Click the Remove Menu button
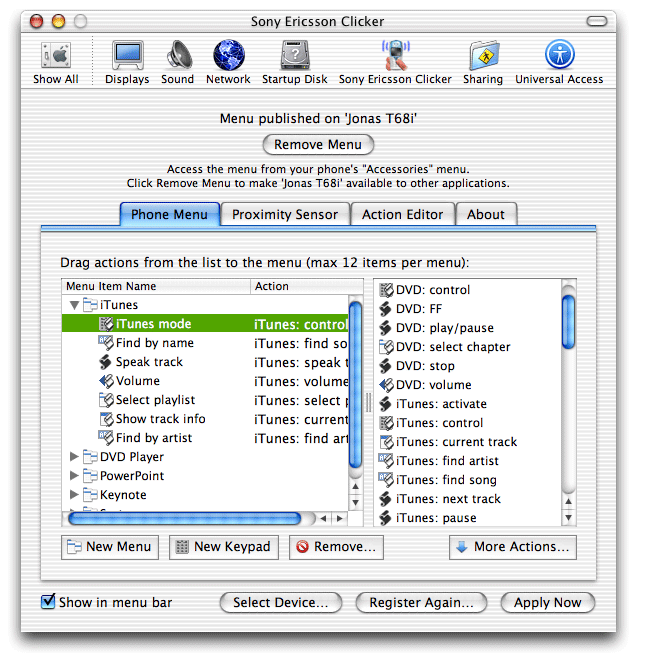Image resolution: width=645 pixels, height=662 pixels. (x=318, y=145)
